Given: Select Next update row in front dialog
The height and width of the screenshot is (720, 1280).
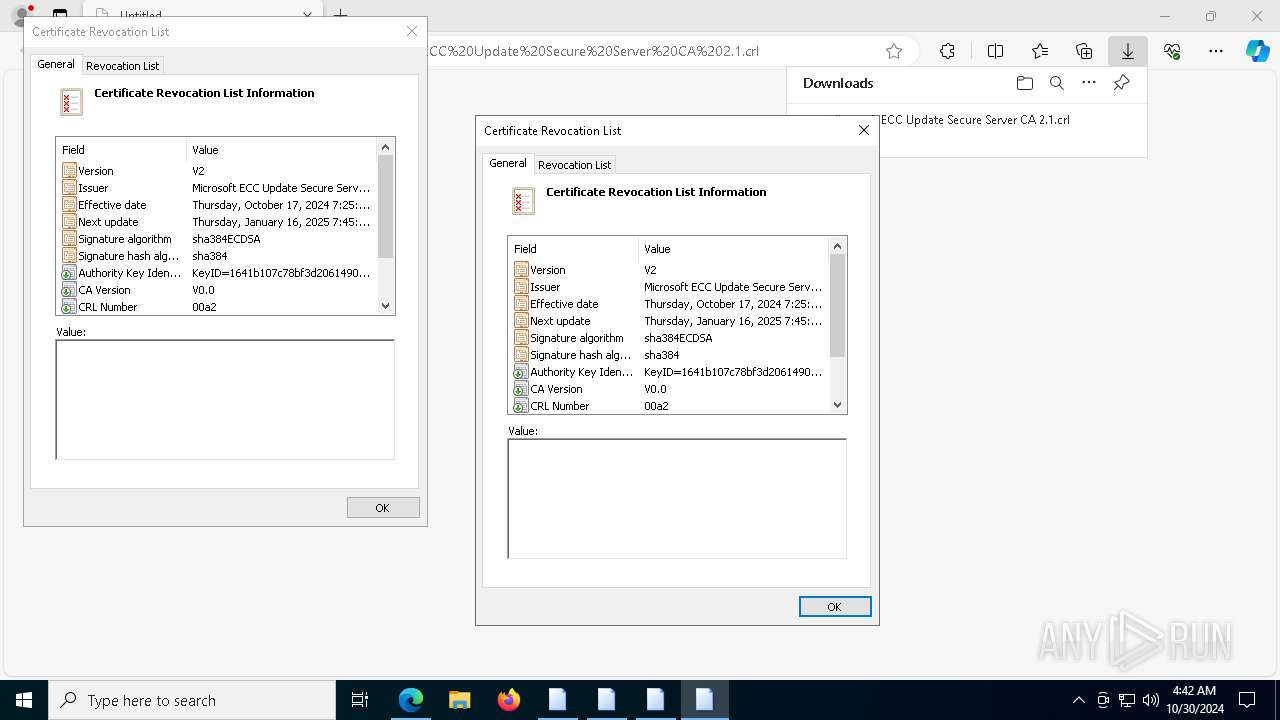Looking at the screenshot, I should click(669, 321).
